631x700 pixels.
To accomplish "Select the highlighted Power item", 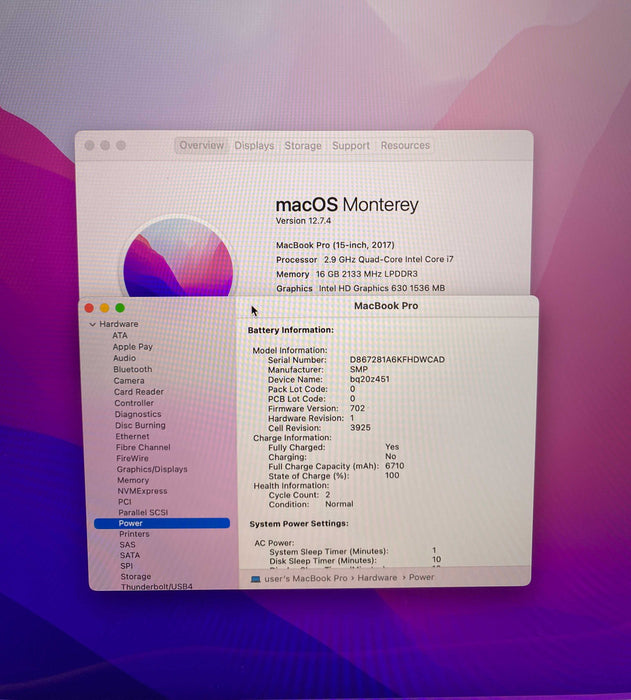I will pos(162,523).
